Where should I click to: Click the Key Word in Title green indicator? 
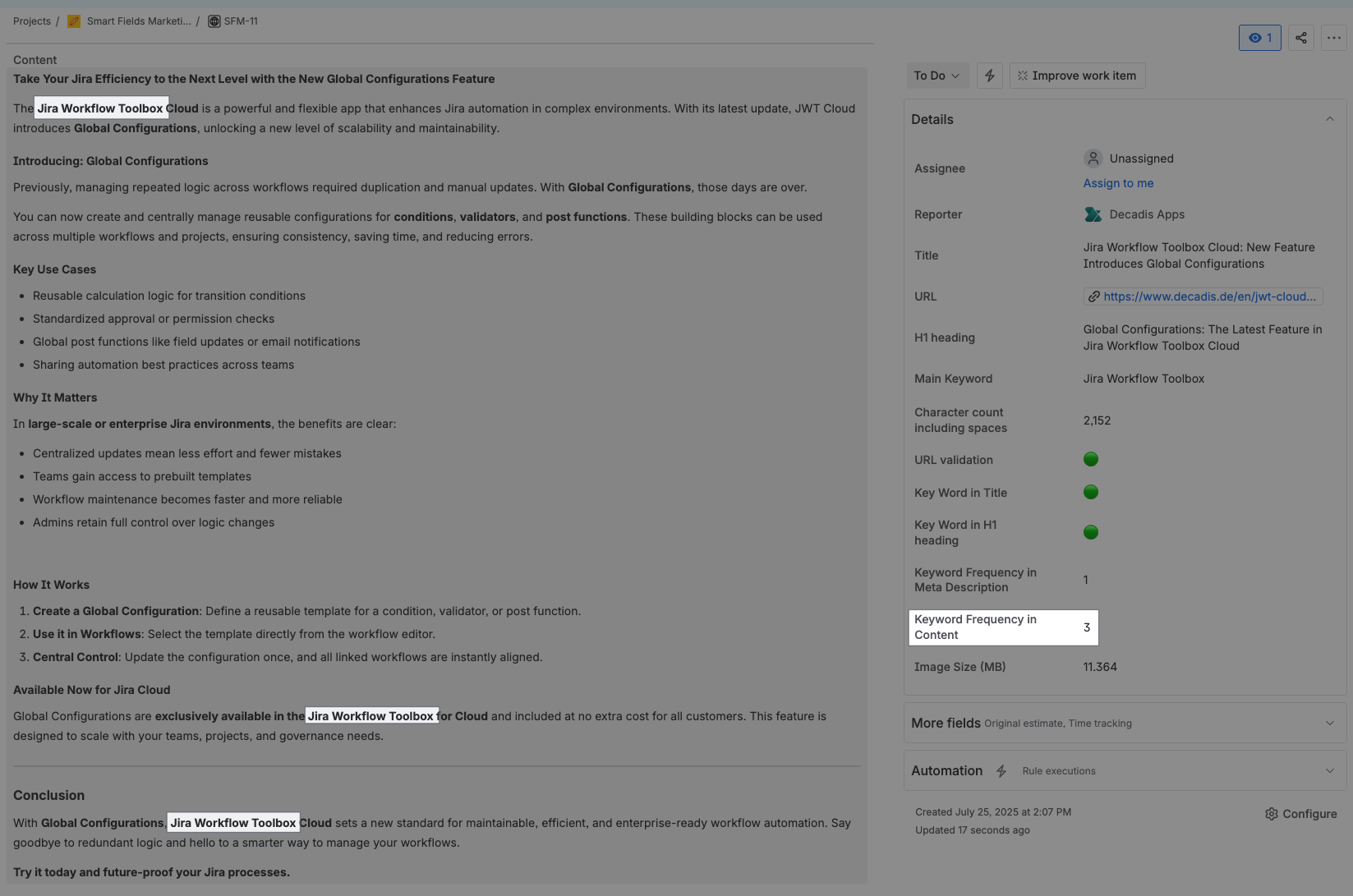pos(1091,492)
